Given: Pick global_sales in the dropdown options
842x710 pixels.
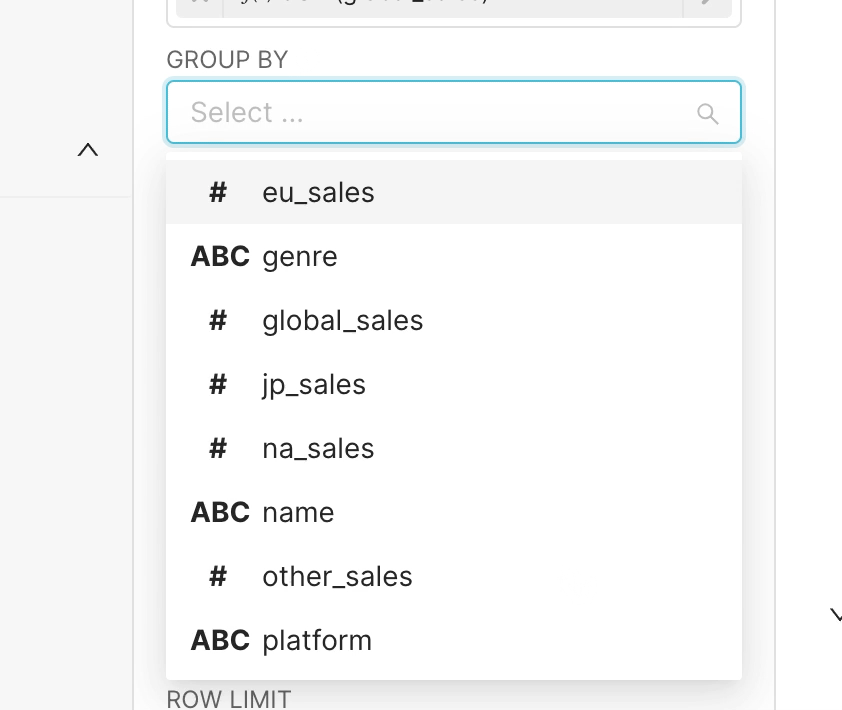Looking at the screenshot, I should tap(343, 320).
